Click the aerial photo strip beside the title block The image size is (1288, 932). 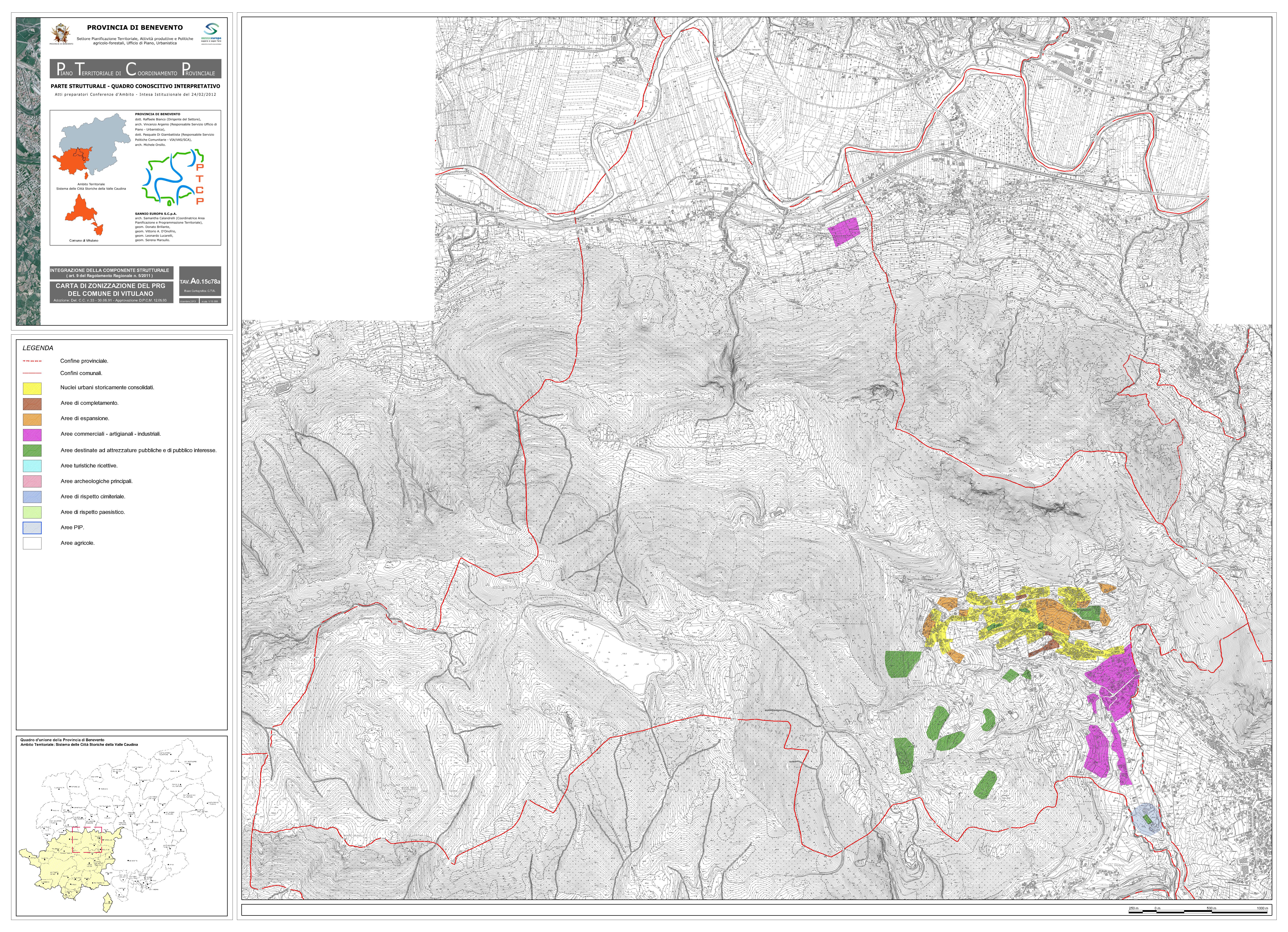pyautogui.click(x=28, y=172)
